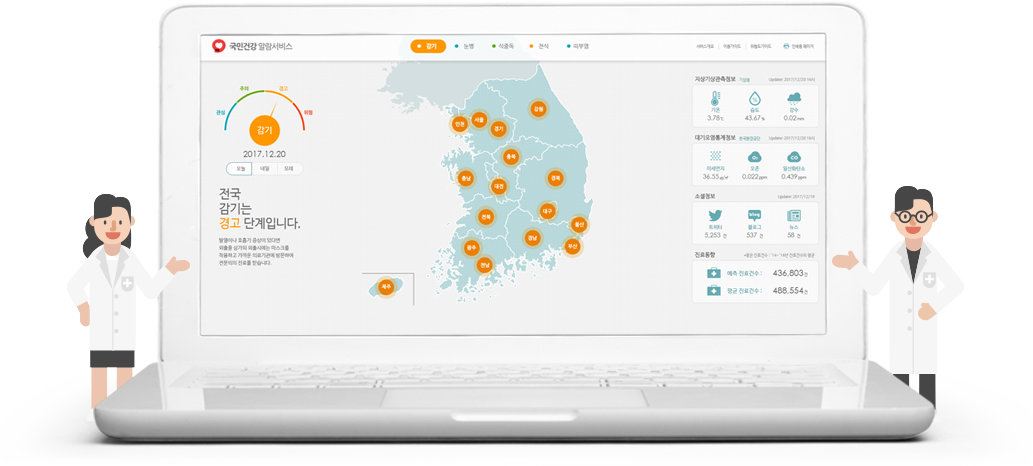Select the 감기 tab

[428, 46]
